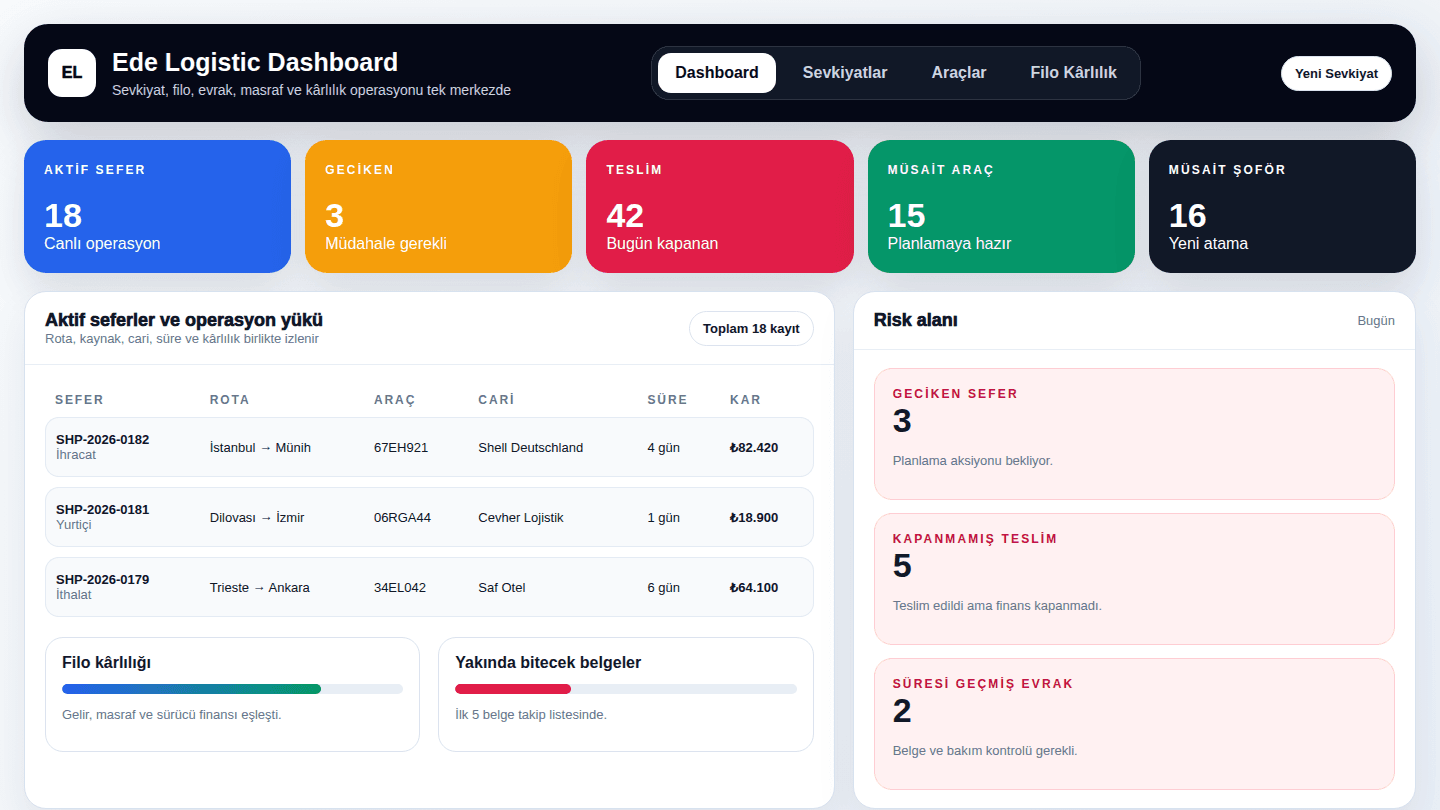Screen dimensions: 1440x810
Task: Click the Trieste → Ankara route
Action: click(x=260, y=587)
